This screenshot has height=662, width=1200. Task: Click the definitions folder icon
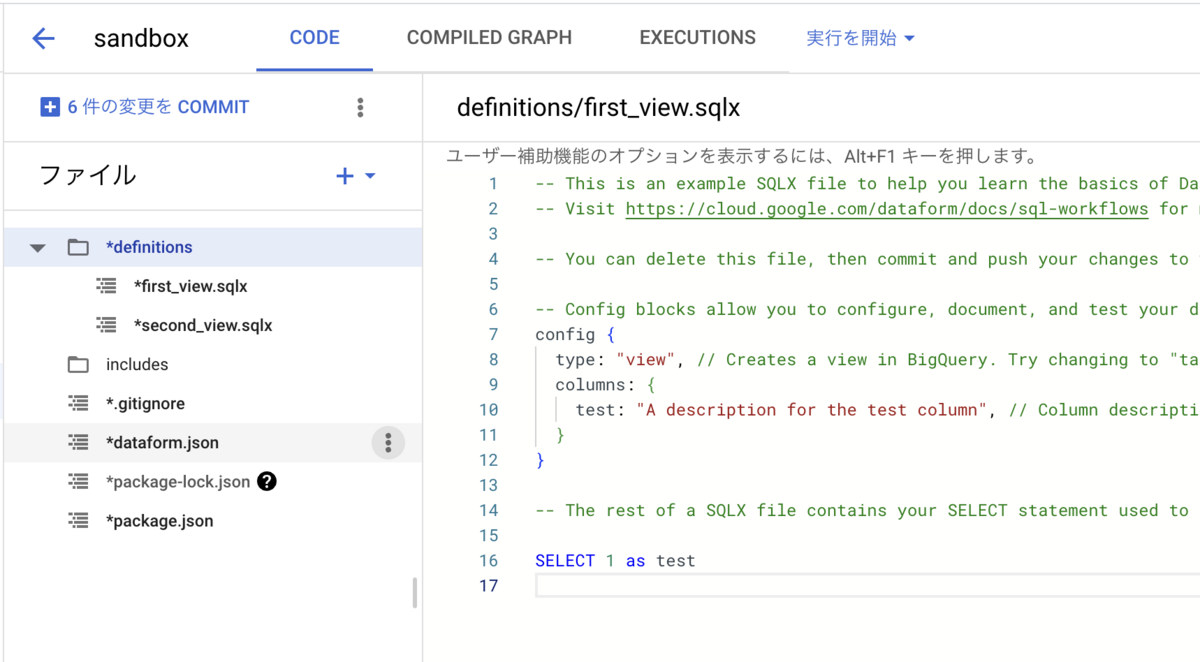pos(78,247)
